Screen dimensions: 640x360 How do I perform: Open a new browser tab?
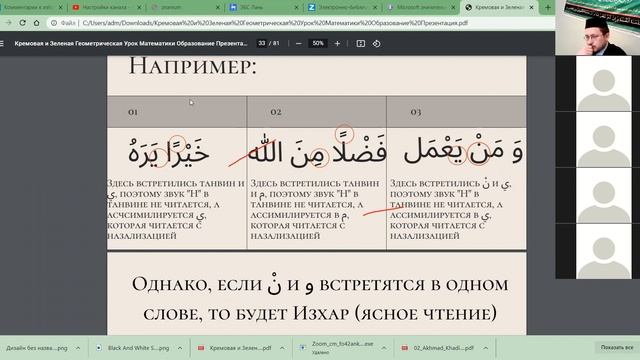547,7
